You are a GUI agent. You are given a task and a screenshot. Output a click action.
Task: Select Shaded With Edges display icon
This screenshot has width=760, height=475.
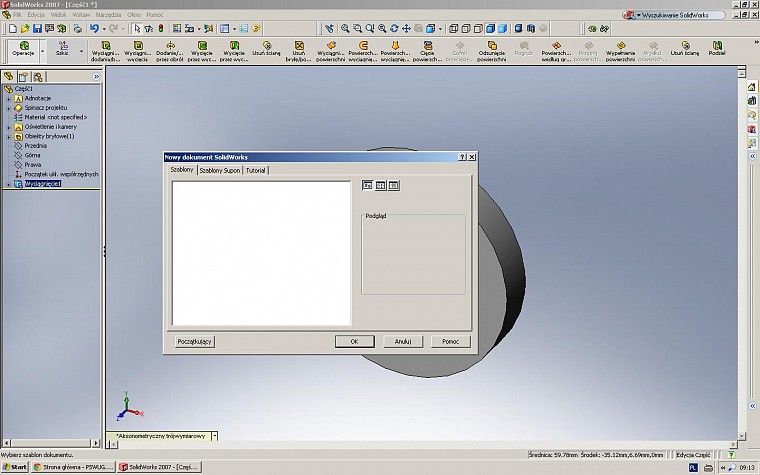coord(490,29)
